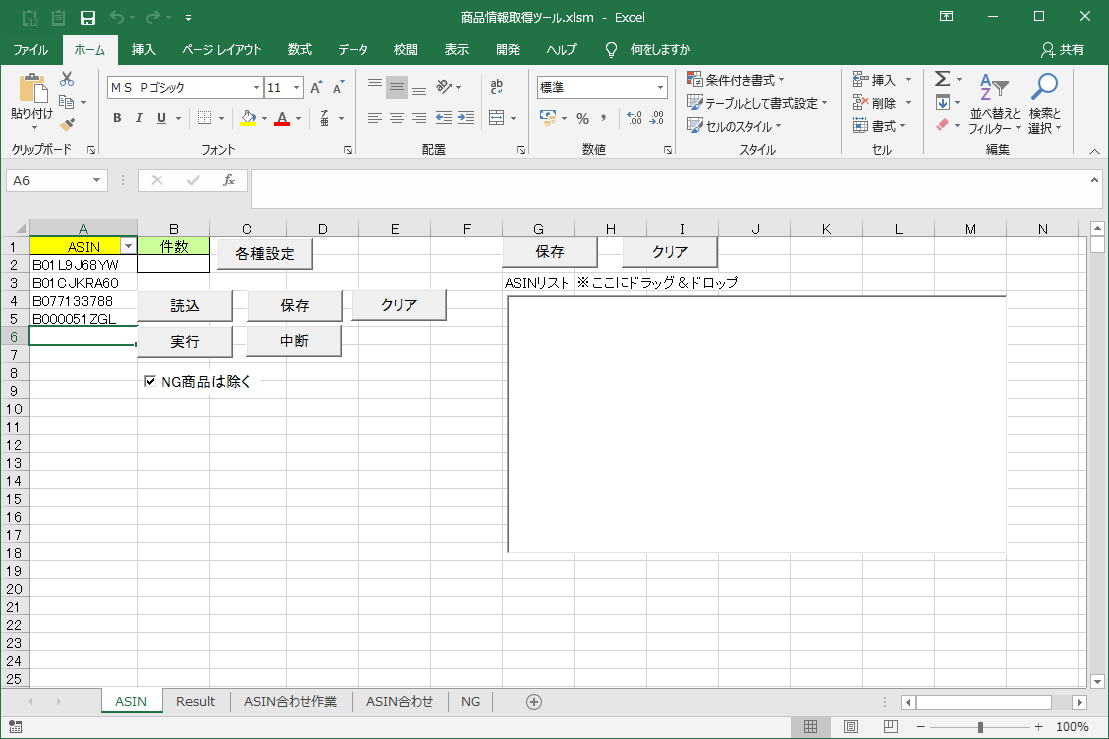Screen dimensions: 1109x739
Task: Apply red font color A
Action: 282,118
